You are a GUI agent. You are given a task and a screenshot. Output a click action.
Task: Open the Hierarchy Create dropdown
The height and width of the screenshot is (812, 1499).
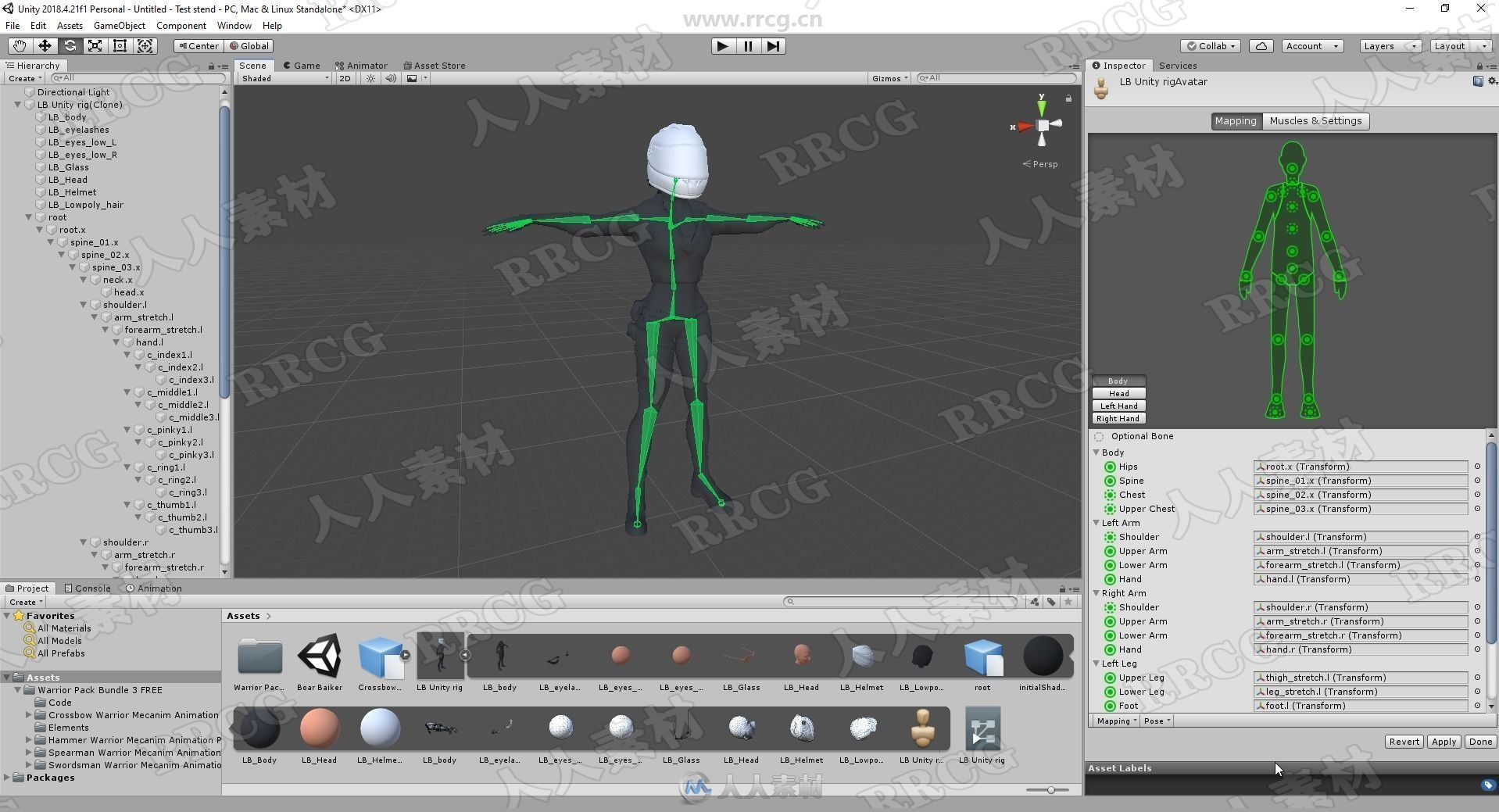[25, 78]
